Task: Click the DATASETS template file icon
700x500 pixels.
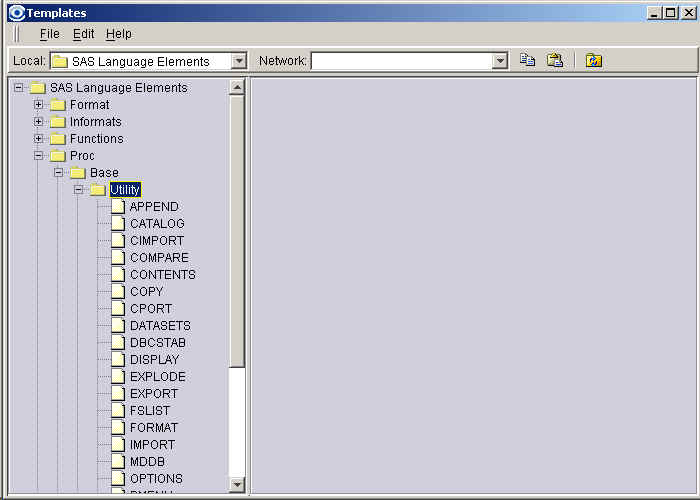Action: tap(118, 325)
